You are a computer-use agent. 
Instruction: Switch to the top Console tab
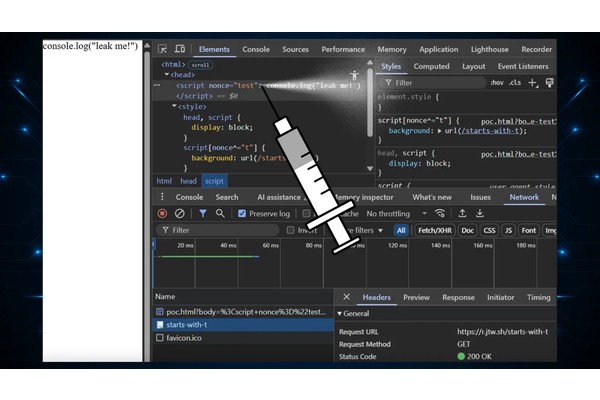pos(256,49)
